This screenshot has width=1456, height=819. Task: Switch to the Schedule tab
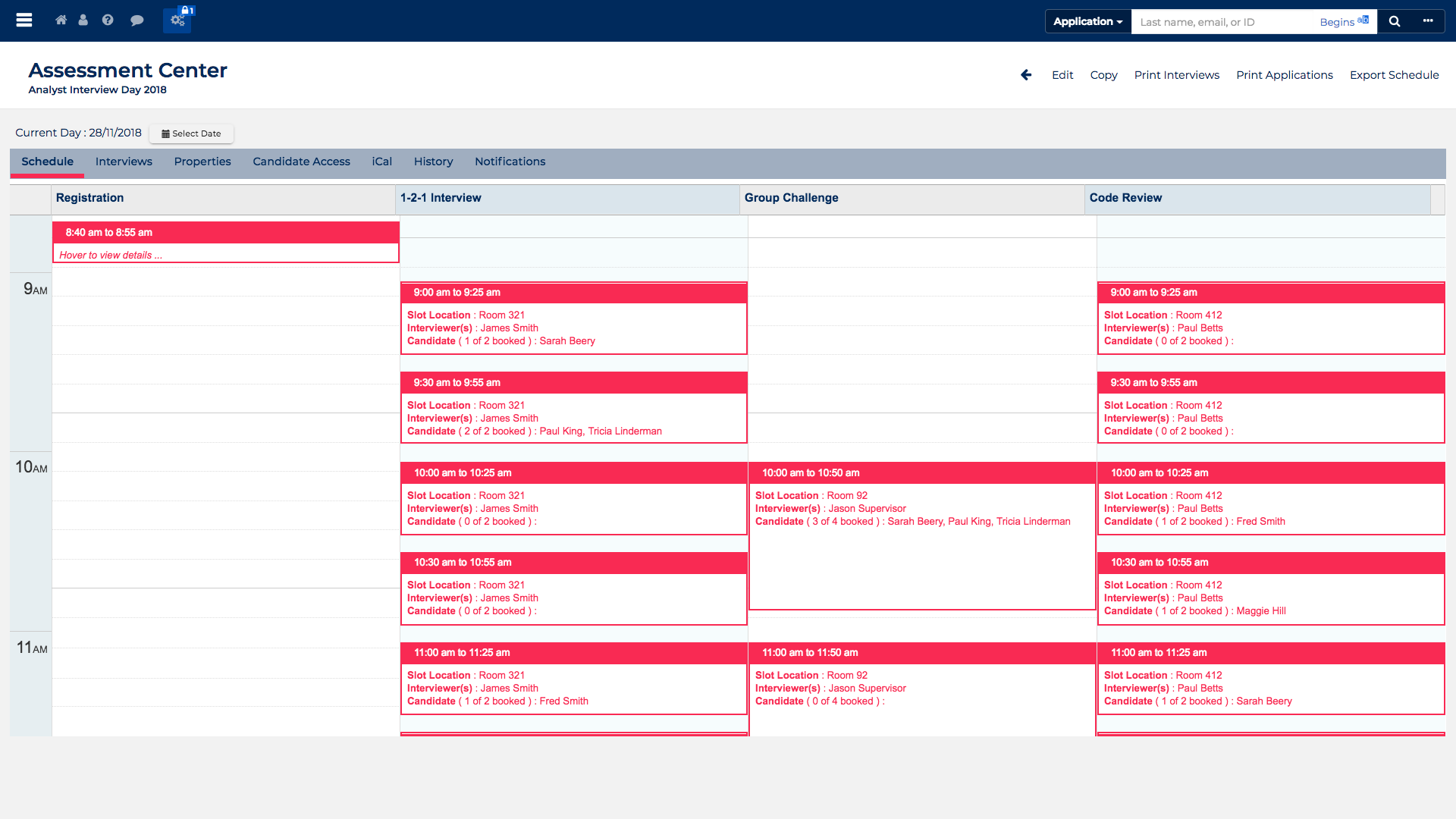(48, 162)
